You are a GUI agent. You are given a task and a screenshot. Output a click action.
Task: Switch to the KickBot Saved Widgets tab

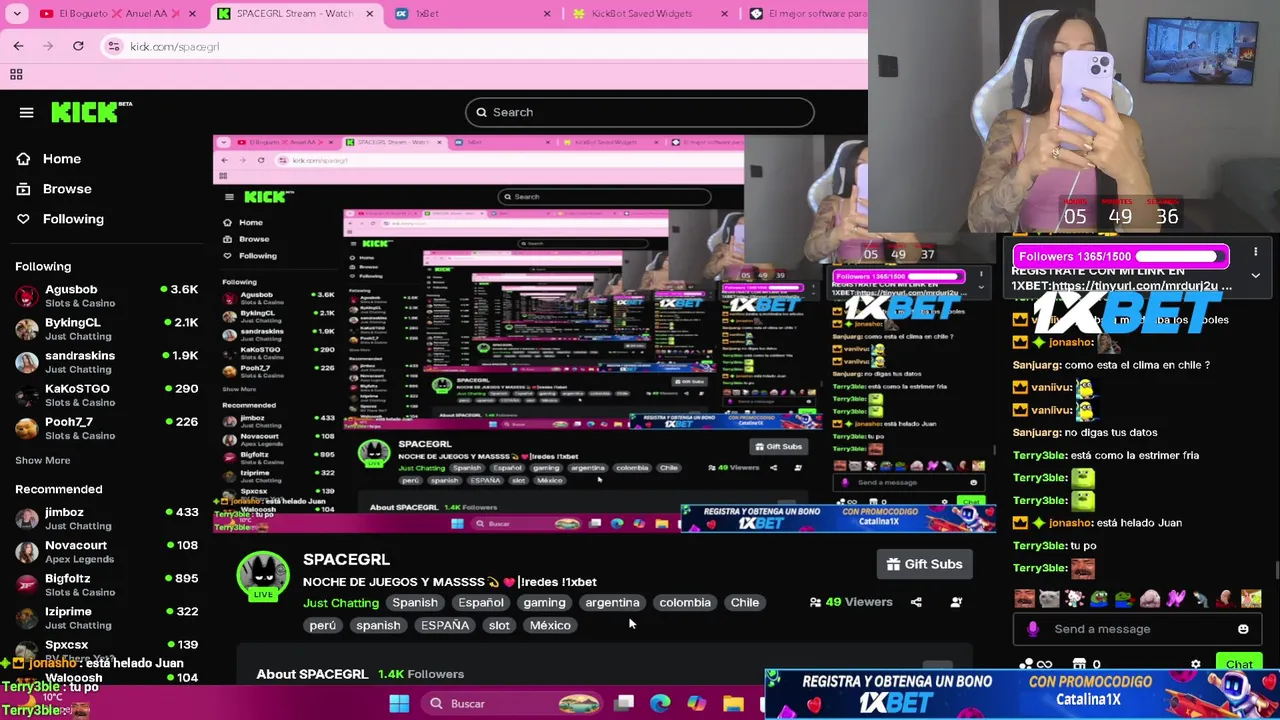click(652, 14)
